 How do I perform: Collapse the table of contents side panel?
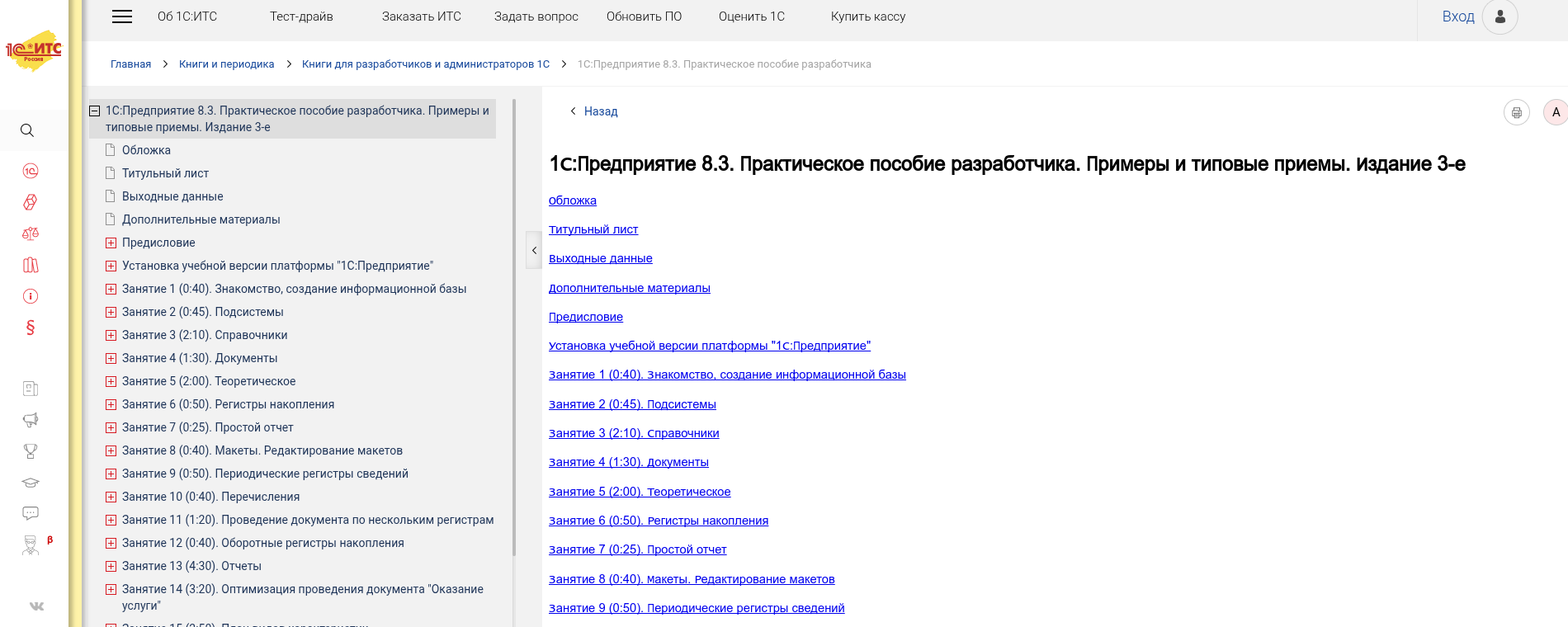(x=534, y=250)
